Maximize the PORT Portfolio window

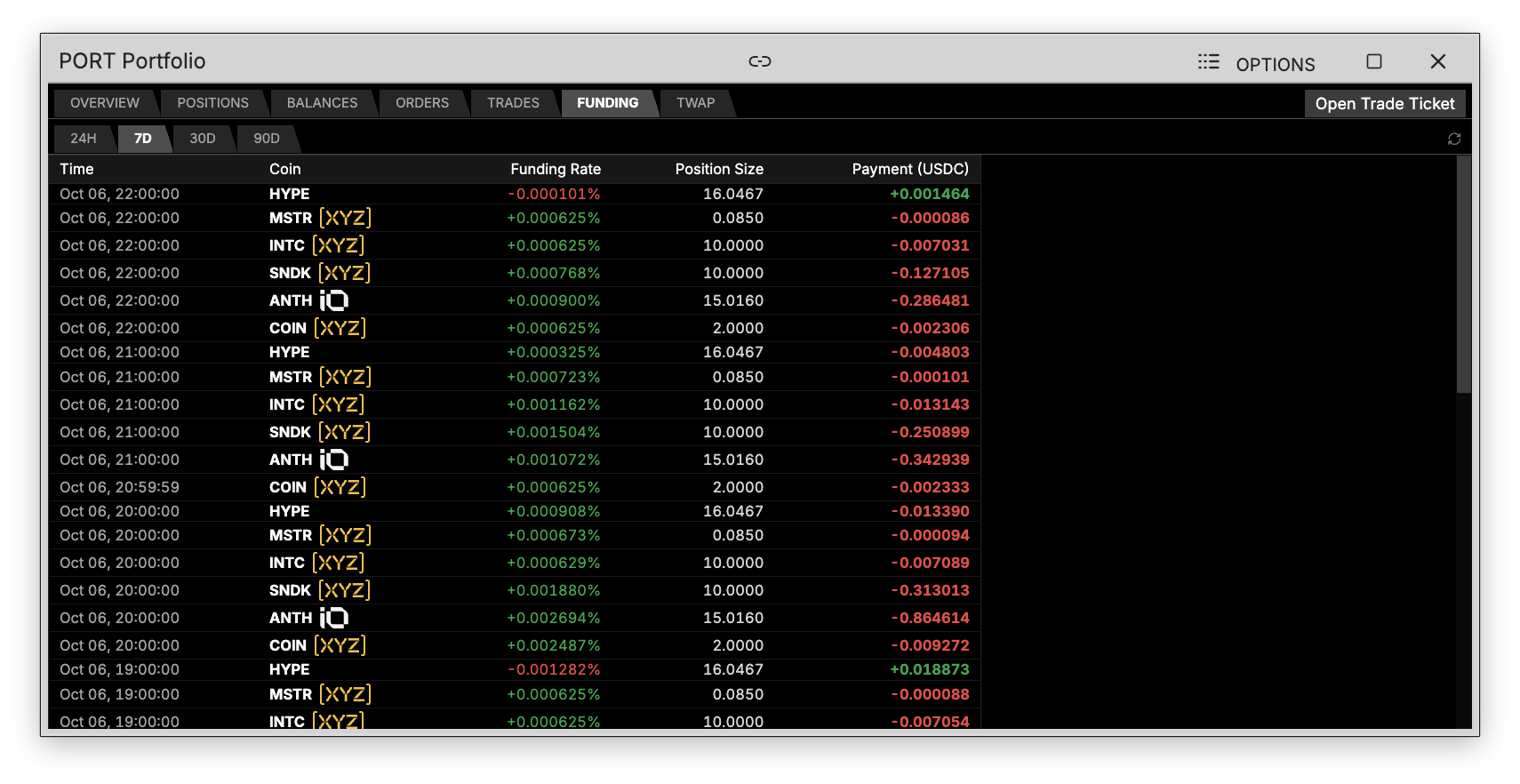pos(1374,61)
